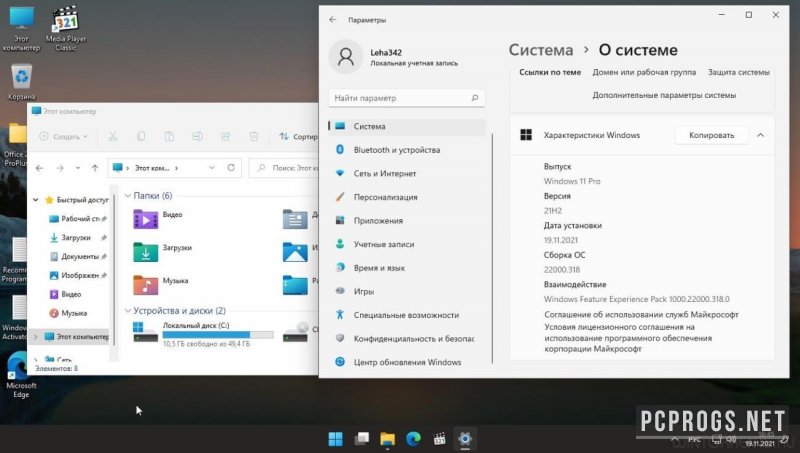Open 'Соглашение об использовании служб Майкрософт'
This screenshot has height=453, width=800.
pos(641,315)
